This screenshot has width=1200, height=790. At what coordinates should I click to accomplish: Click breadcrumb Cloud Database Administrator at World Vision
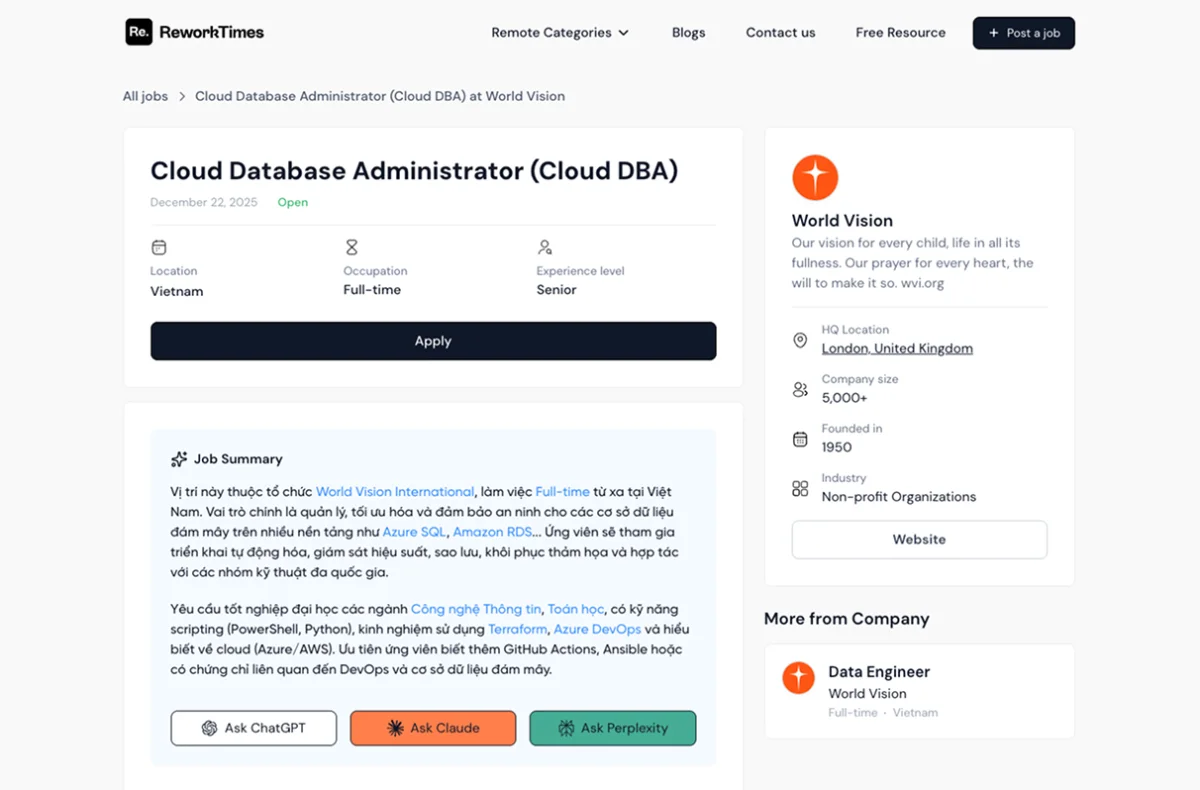tap(380, 96)
